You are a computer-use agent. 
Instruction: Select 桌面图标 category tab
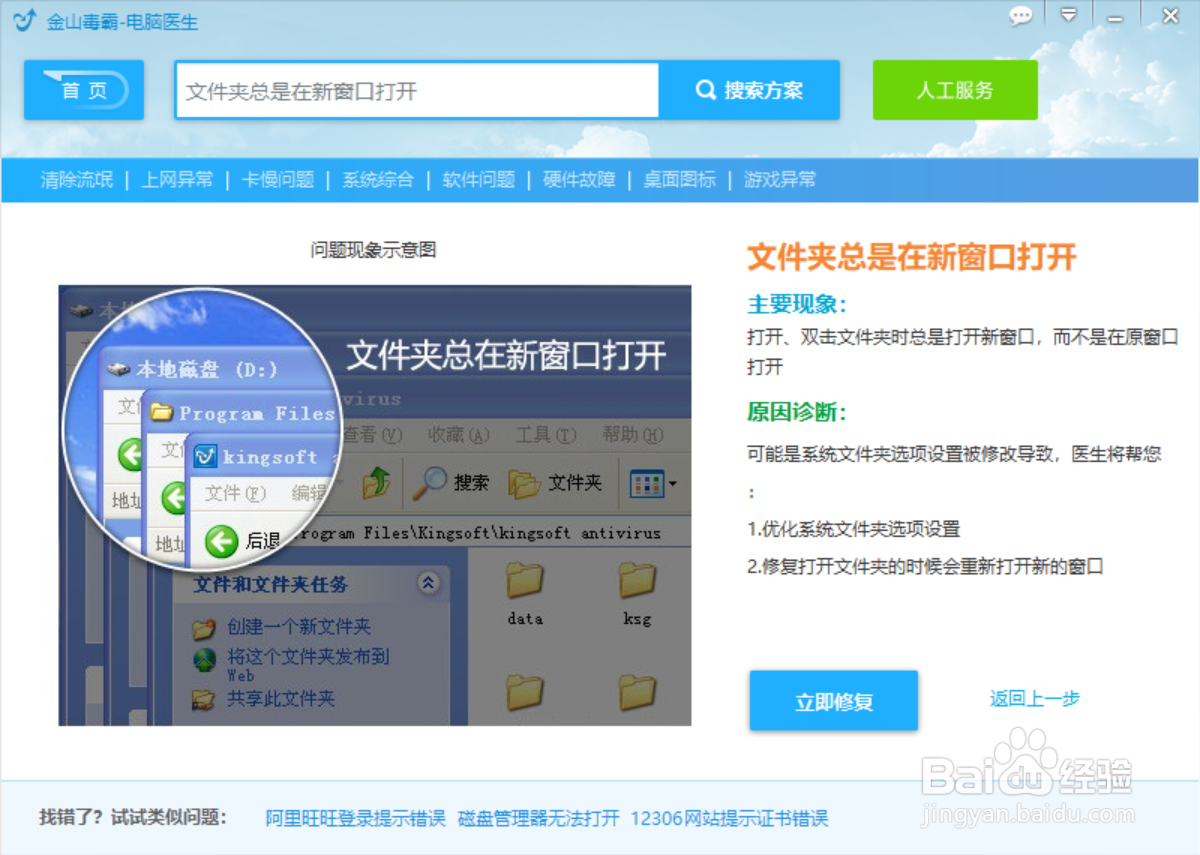680,180
